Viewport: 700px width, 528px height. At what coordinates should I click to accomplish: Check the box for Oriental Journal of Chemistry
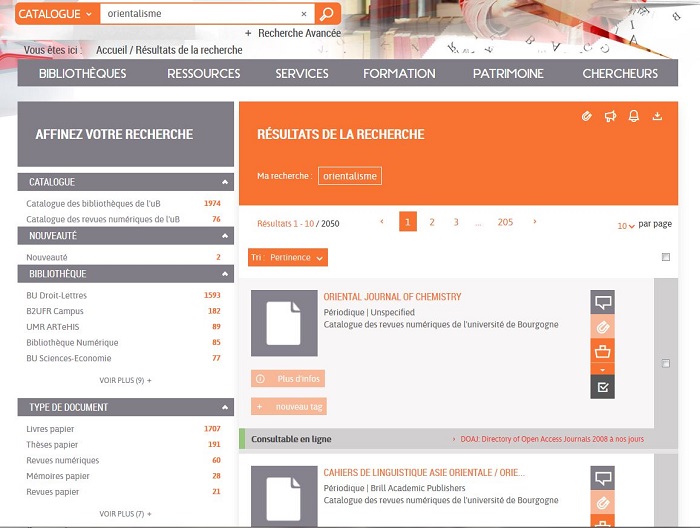(x=666, y=363)
